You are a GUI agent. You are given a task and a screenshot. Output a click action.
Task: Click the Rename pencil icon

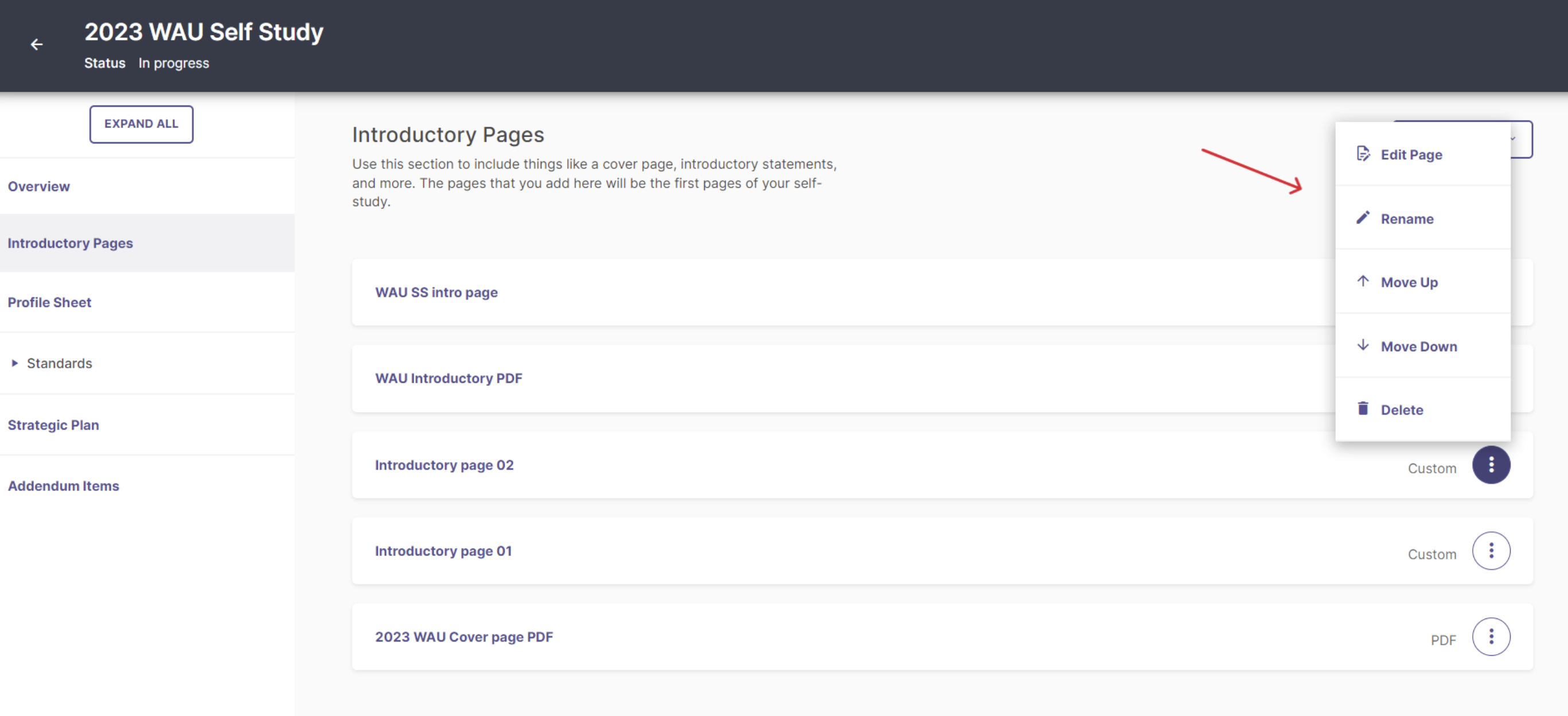click(x=1363, y=217)
